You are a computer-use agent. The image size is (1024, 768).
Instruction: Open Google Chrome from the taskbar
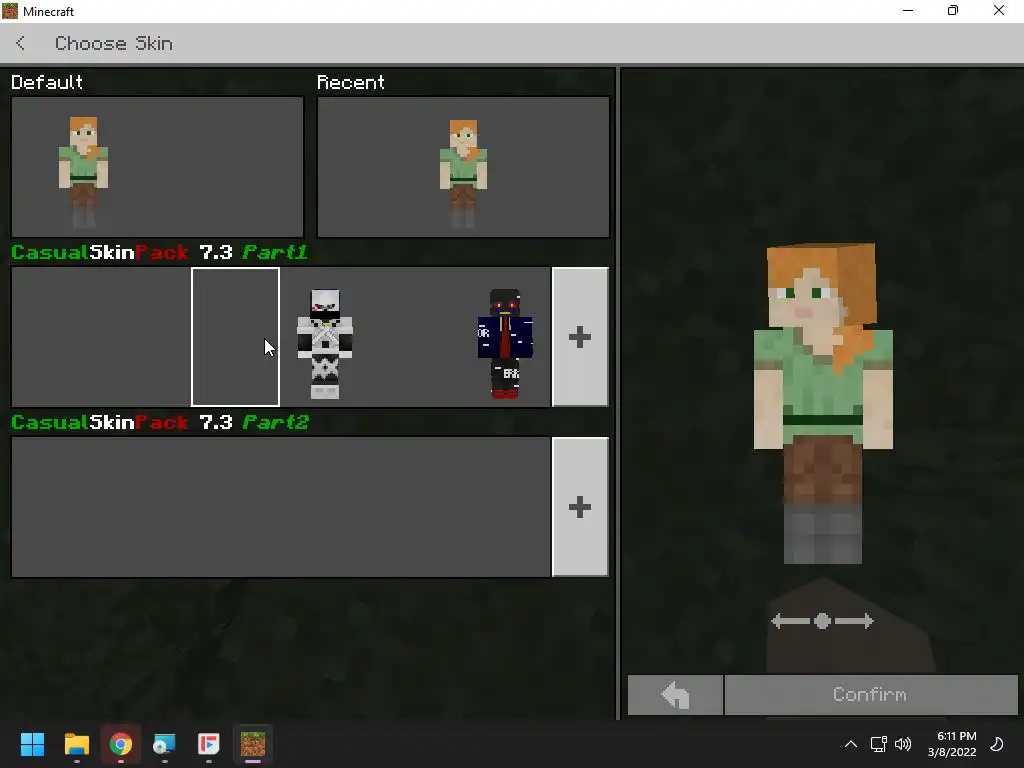pos(120,744)
